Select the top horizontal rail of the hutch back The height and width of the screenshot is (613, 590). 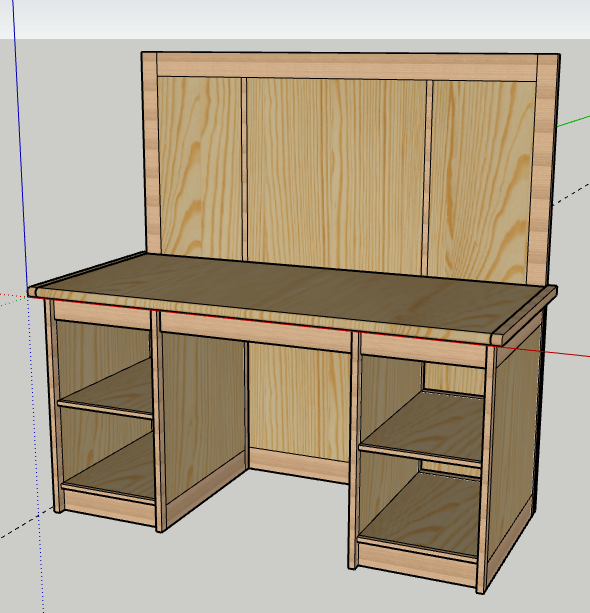tap(347, 67)
